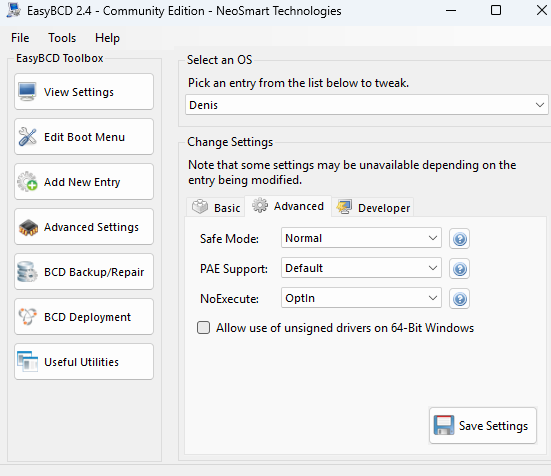The image size is (551, 476).
Task: Expand the NoExecute dropdown
Action: pyautogui.click(x=361, y=298)
